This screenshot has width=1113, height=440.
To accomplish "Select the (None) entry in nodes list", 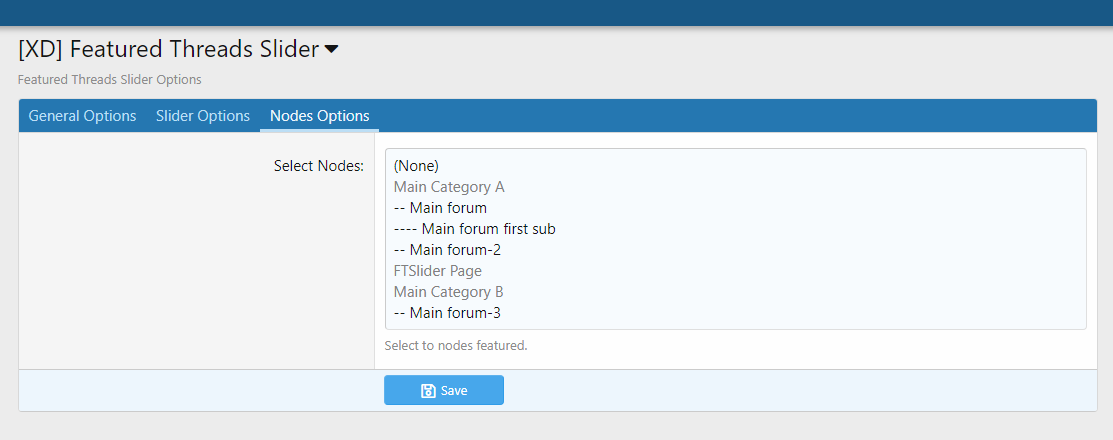I will click(417, 166).
